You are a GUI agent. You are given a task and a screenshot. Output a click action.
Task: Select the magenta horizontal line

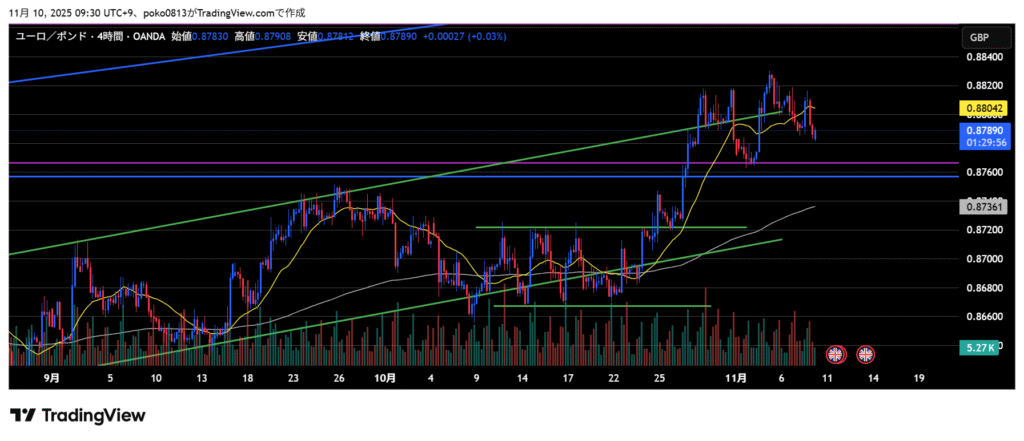click(x=300, y=162)
